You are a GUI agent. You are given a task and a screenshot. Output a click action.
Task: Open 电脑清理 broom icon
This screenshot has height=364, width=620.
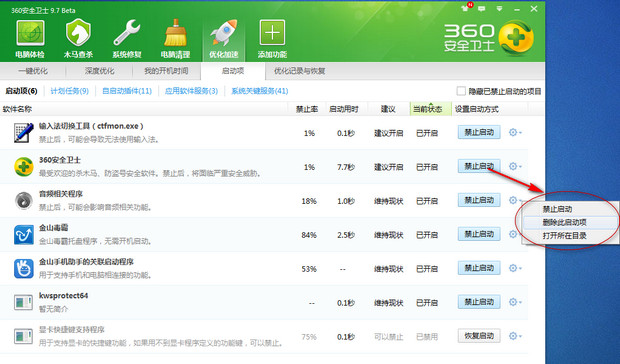tap(175, 33)
